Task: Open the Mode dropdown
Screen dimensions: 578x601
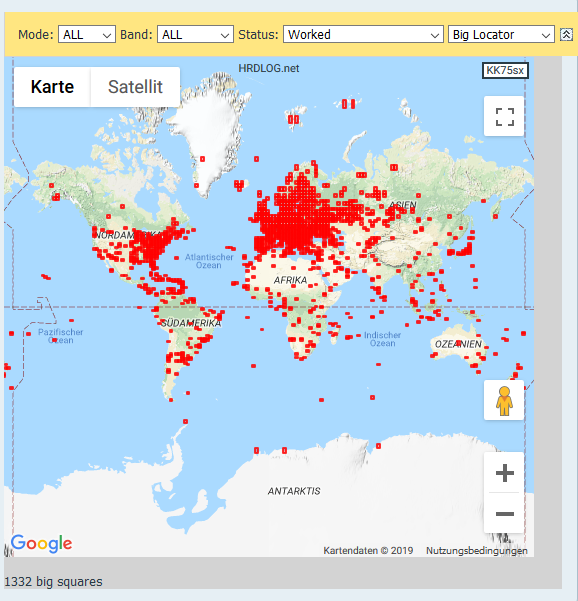Action: coord(87,34)
